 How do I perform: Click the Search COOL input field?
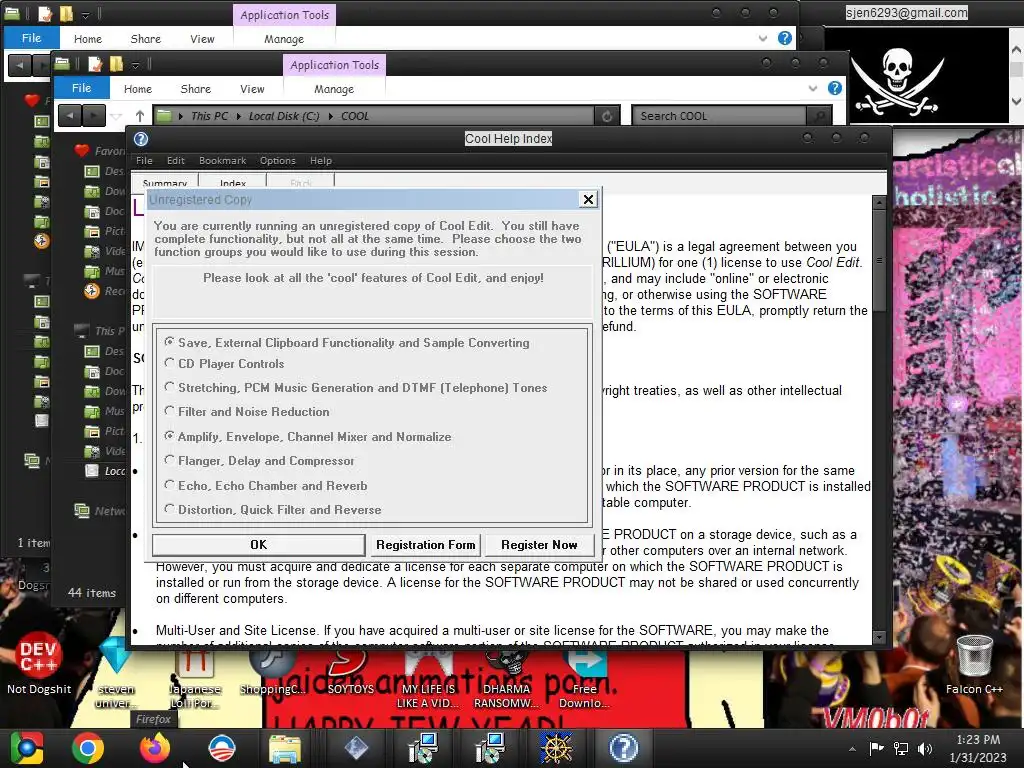(720, 116)
